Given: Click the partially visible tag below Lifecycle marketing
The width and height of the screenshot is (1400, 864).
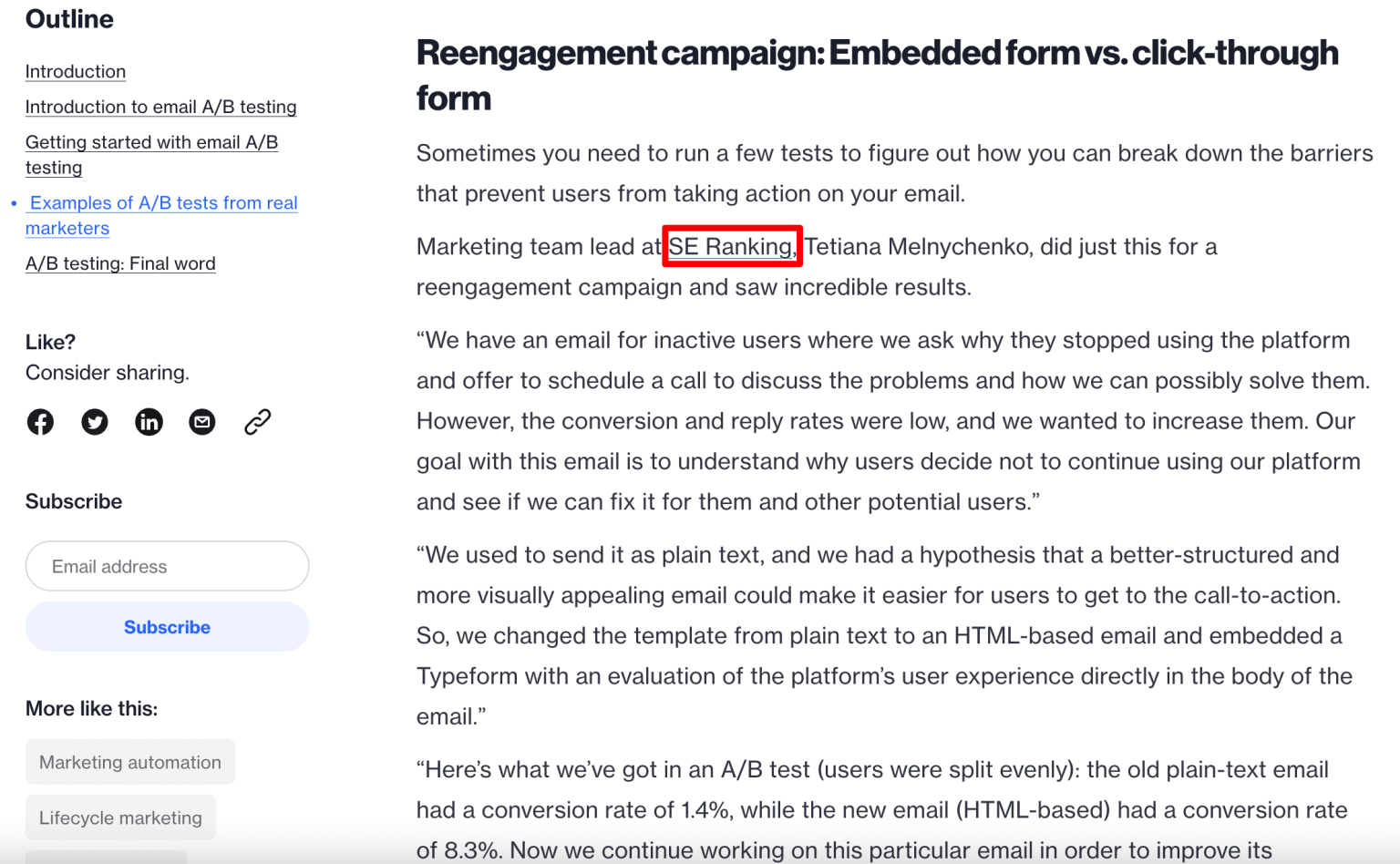Looking at the screenshot, I should click(x=106, y=857).
